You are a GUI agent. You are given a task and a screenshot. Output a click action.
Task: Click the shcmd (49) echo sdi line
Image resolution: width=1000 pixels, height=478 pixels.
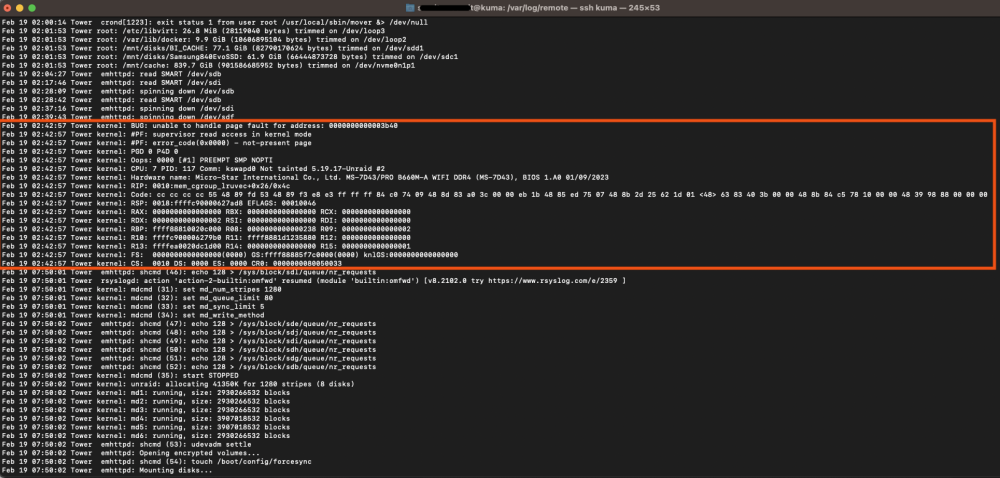click(x=189, y=341)
